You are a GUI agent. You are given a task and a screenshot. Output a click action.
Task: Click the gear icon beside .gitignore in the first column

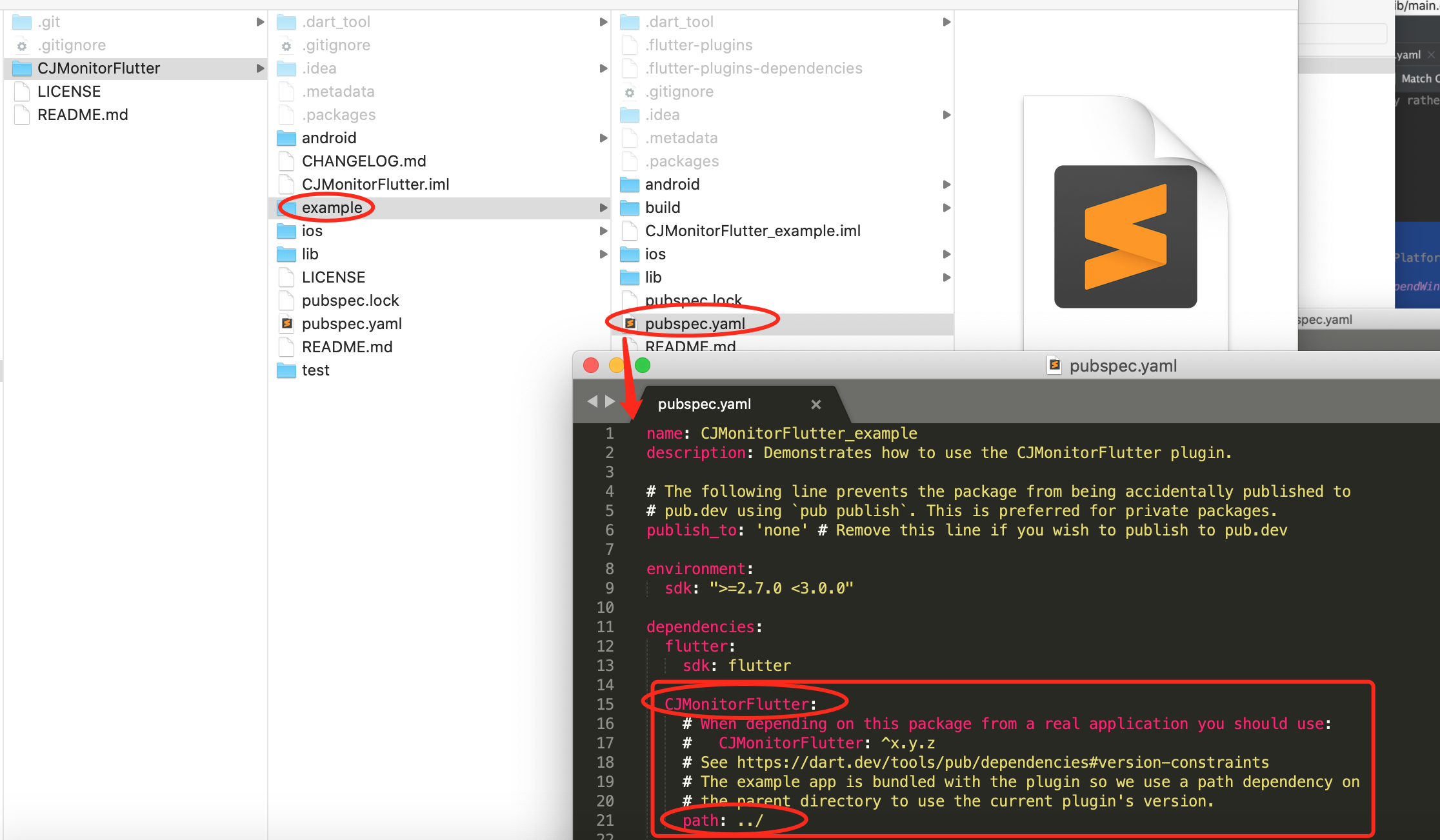(x=22, y=46)
